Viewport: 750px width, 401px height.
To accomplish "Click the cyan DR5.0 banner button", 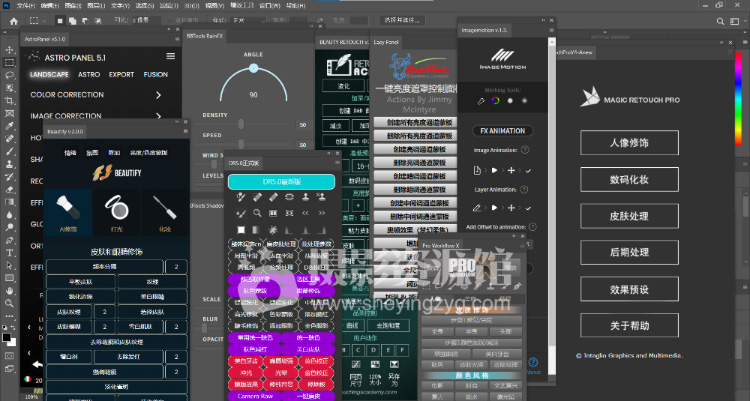I will tap(281, 182).
